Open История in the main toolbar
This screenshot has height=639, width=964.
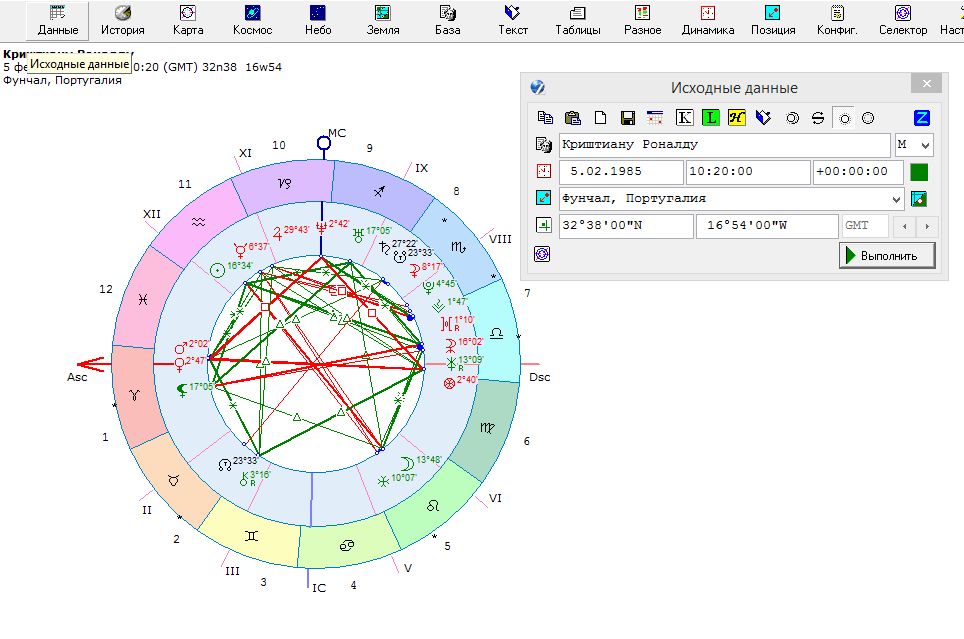tap(123, 20)
